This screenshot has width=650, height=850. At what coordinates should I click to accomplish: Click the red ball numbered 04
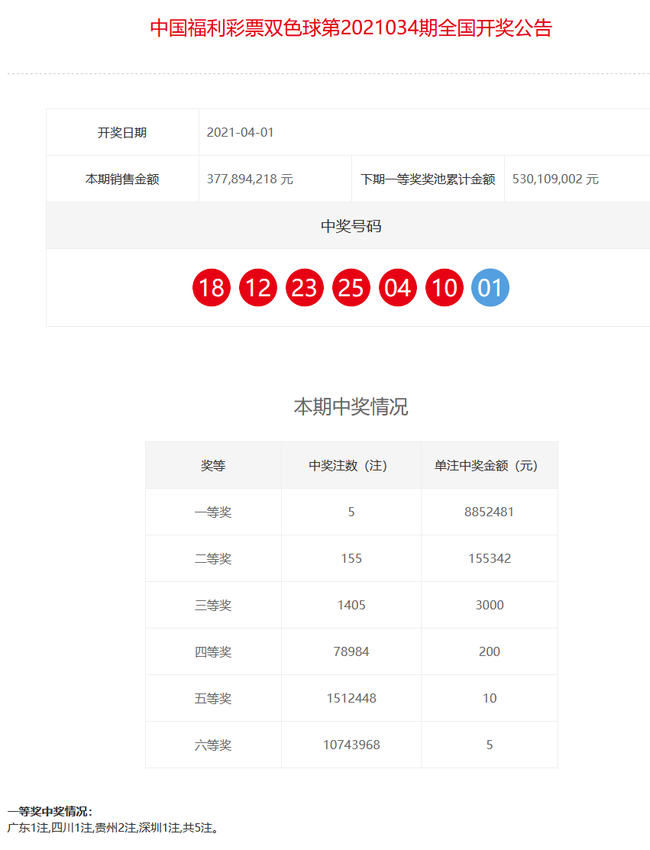pyautogui.click(x=397, y=289)
